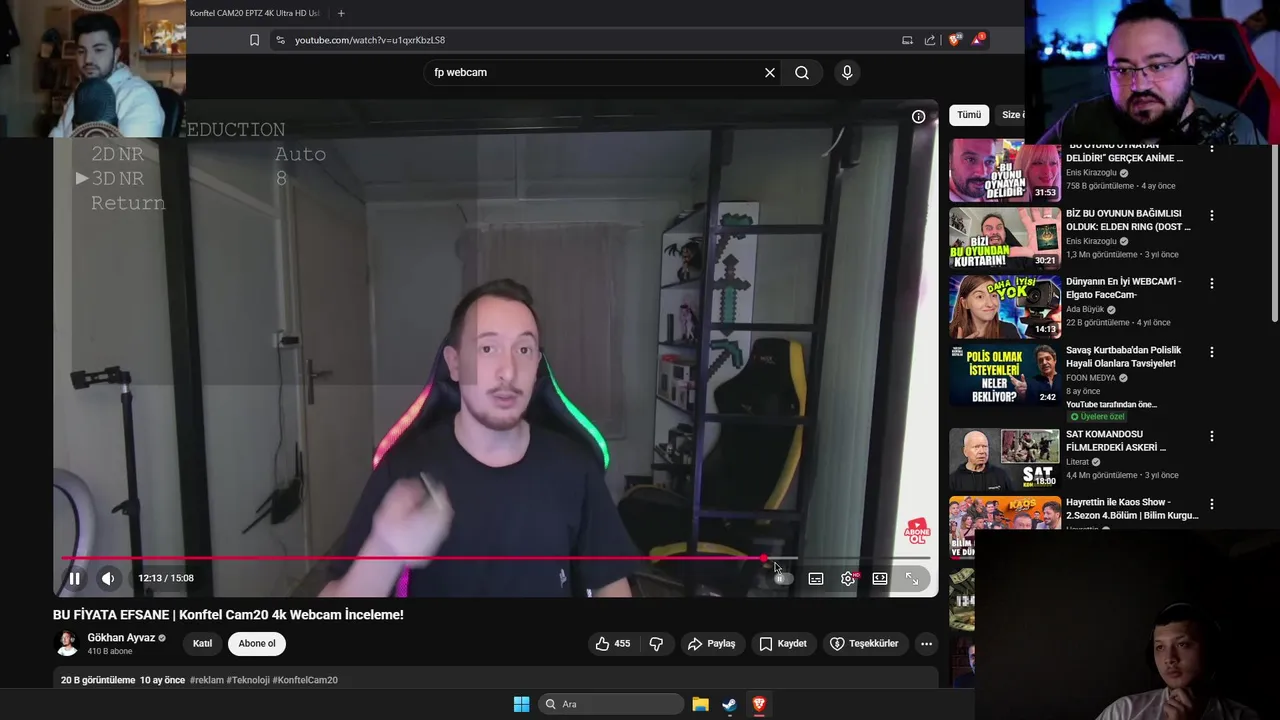Click the #Teknoloji hashtag

(x=248, y=680)
